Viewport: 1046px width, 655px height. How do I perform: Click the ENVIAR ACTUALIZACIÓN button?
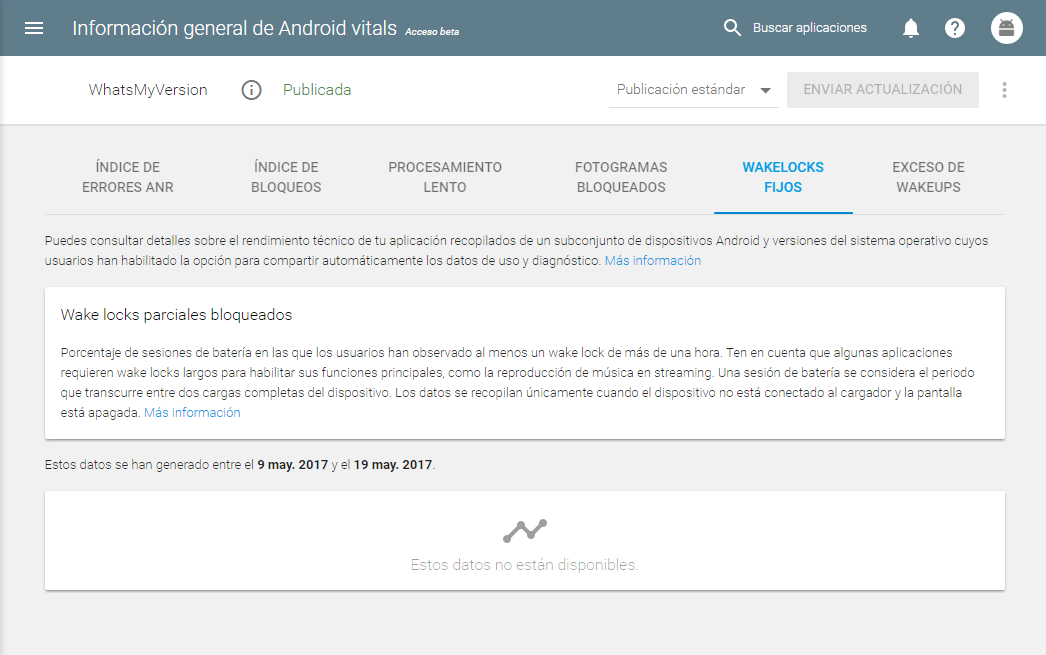pyautogui.click(x=883, y=90)
